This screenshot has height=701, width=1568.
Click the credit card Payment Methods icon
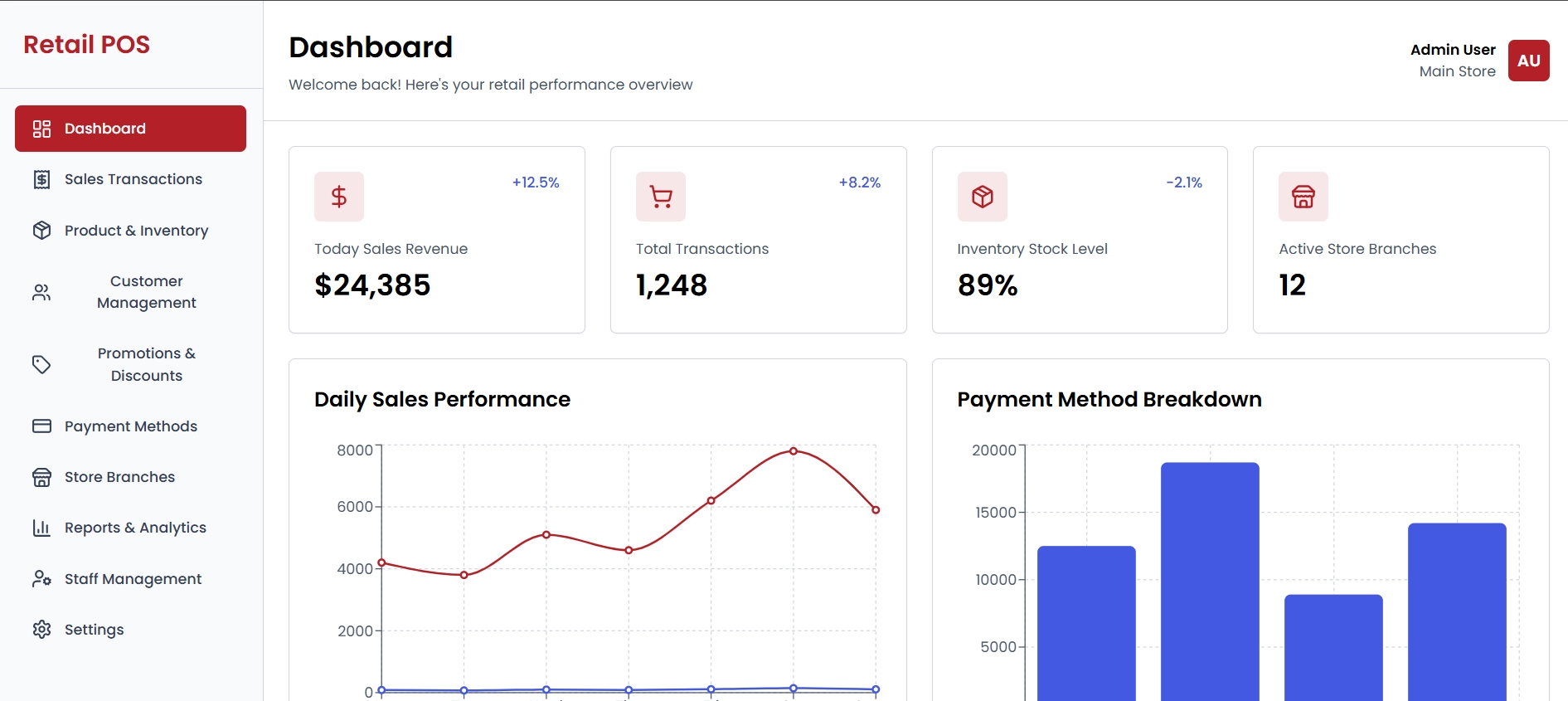41,426
